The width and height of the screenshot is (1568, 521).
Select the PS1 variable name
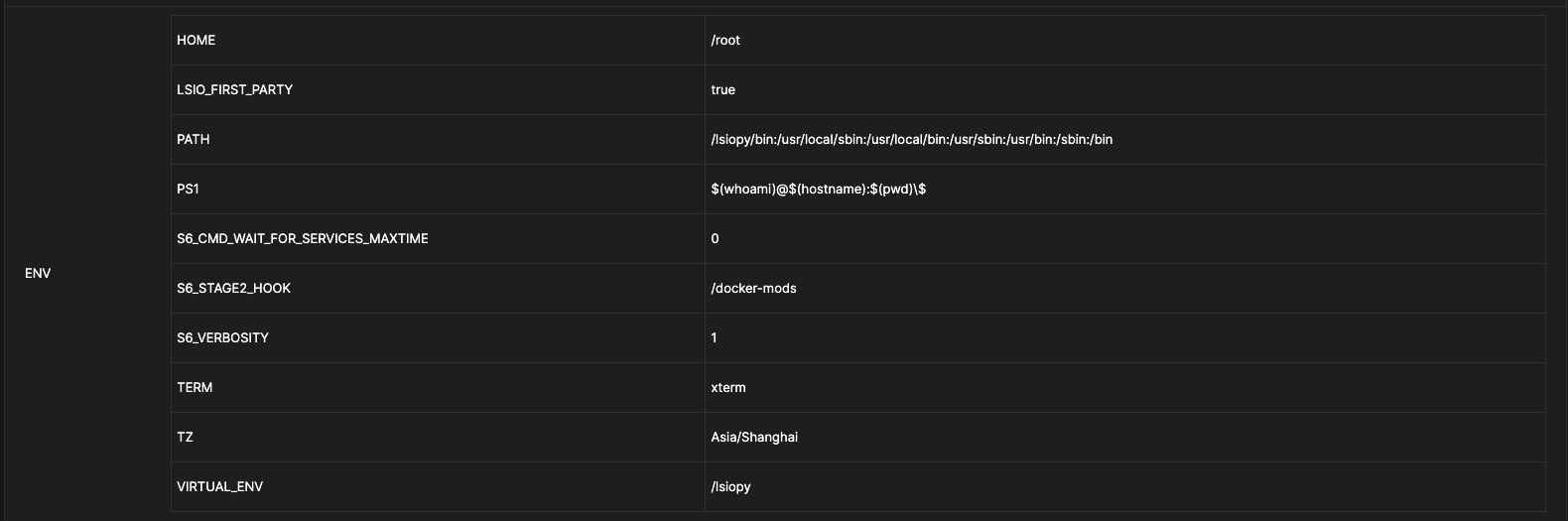(x=188, y=190)
